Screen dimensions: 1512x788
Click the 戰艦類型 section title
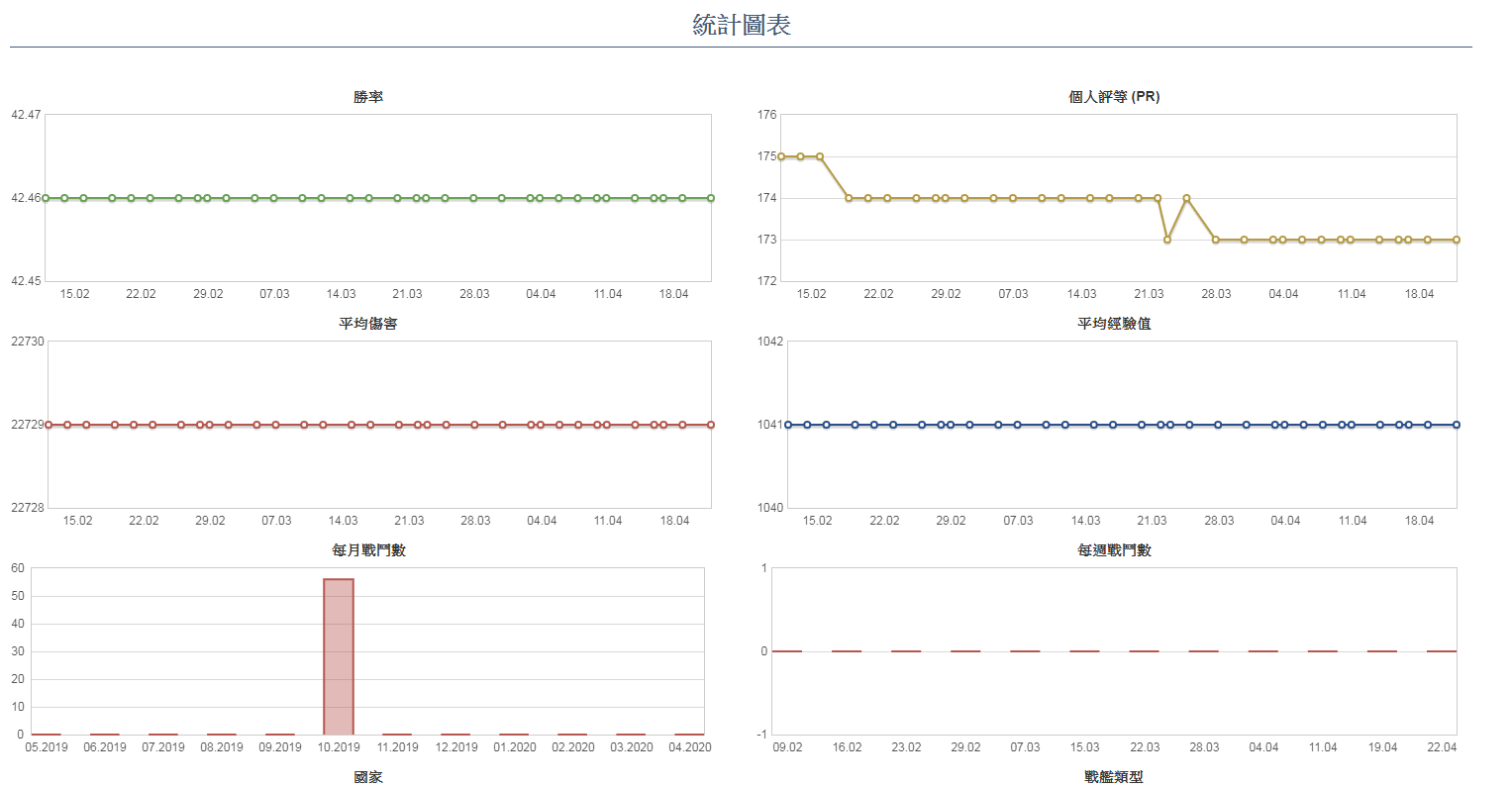click(x=1114, y=777)
